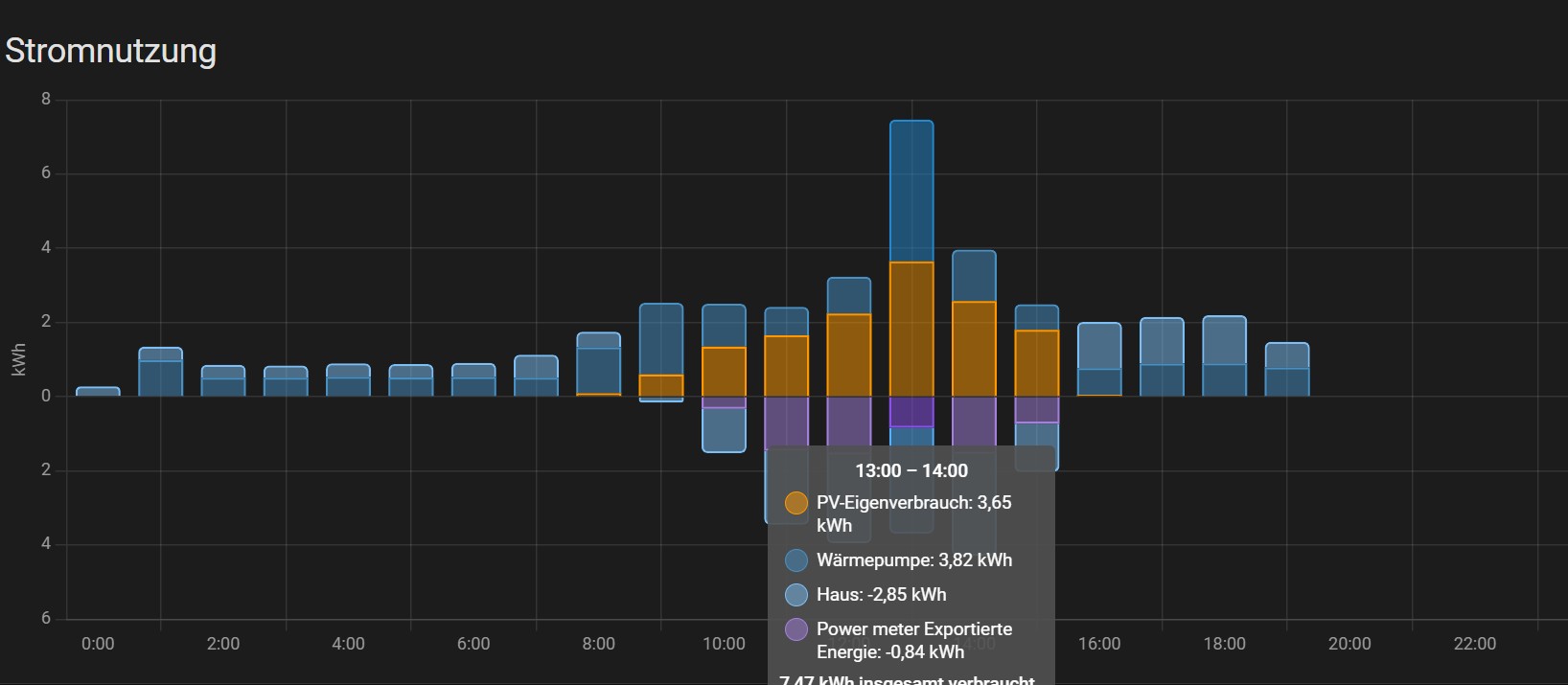Select the bar at 18:00

point(1224,356)
